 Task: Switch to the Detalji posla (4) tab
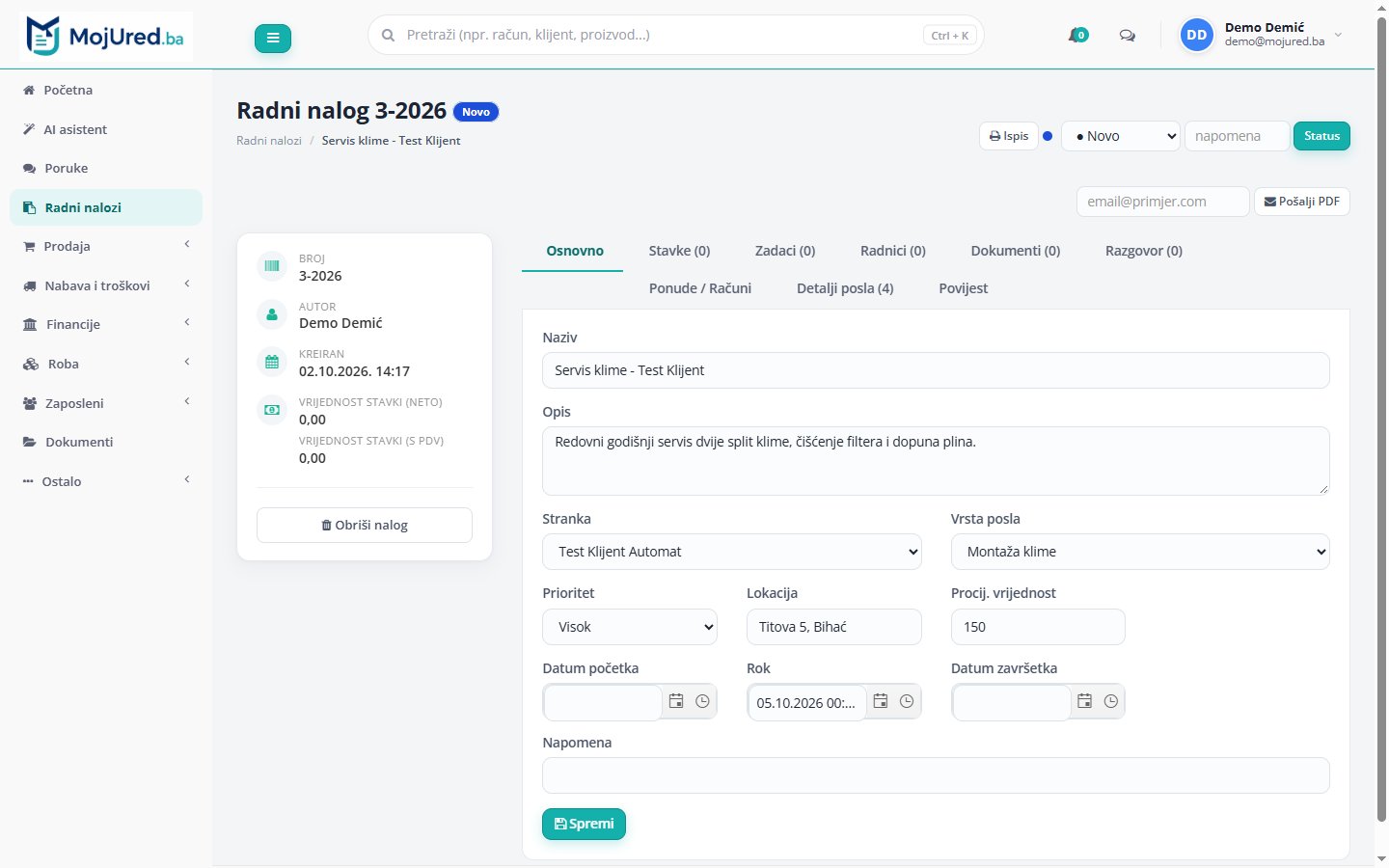coord(845,288)
